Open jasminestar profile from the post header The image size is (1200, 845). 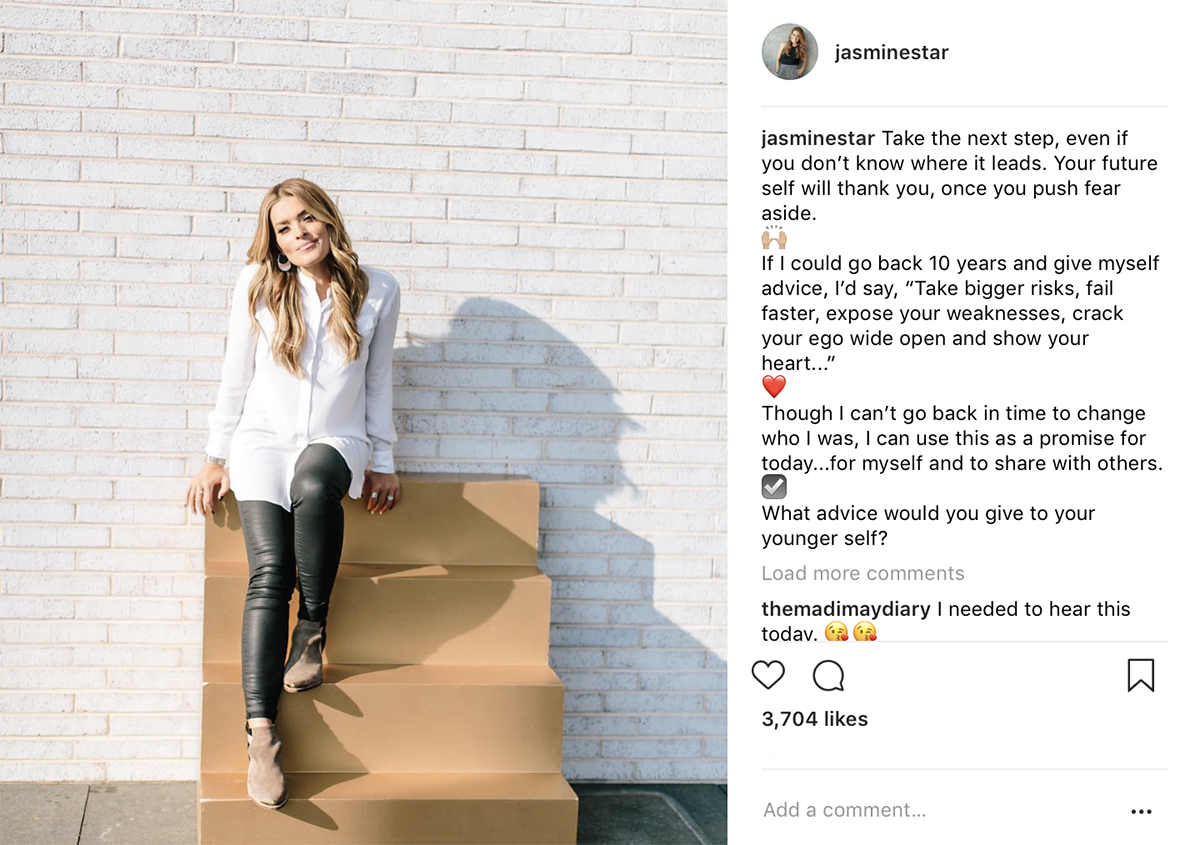(891, 53)
